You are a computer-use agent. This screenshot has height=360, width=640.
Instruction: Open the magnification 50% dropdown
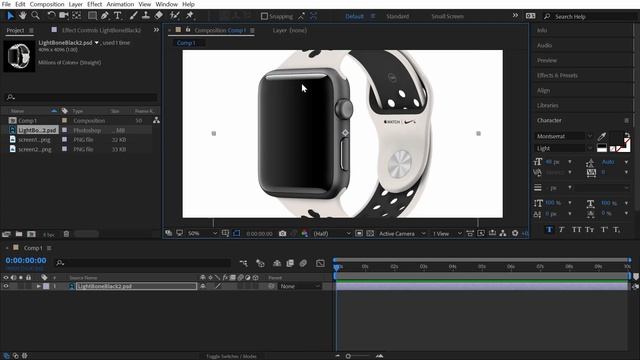click(x=202, y=233)
